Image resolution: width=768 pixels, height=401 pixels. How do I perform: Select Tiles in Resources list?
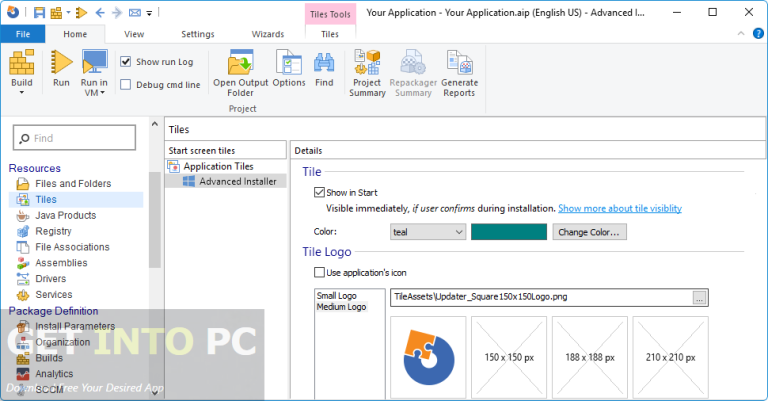(x=76, y=199)
